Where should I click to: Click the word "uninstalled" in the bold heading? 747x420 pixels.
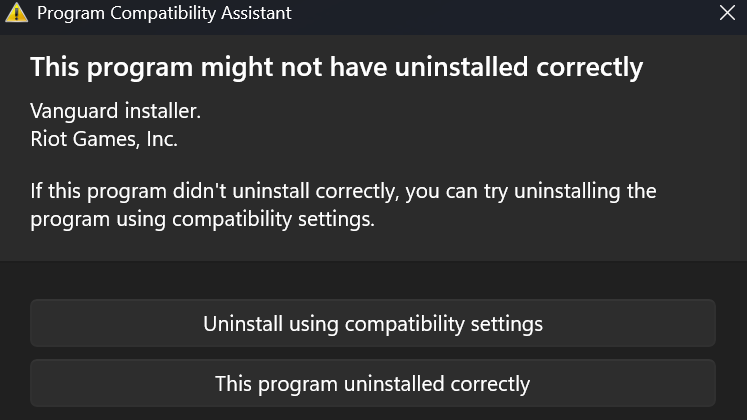click(461, 67)
